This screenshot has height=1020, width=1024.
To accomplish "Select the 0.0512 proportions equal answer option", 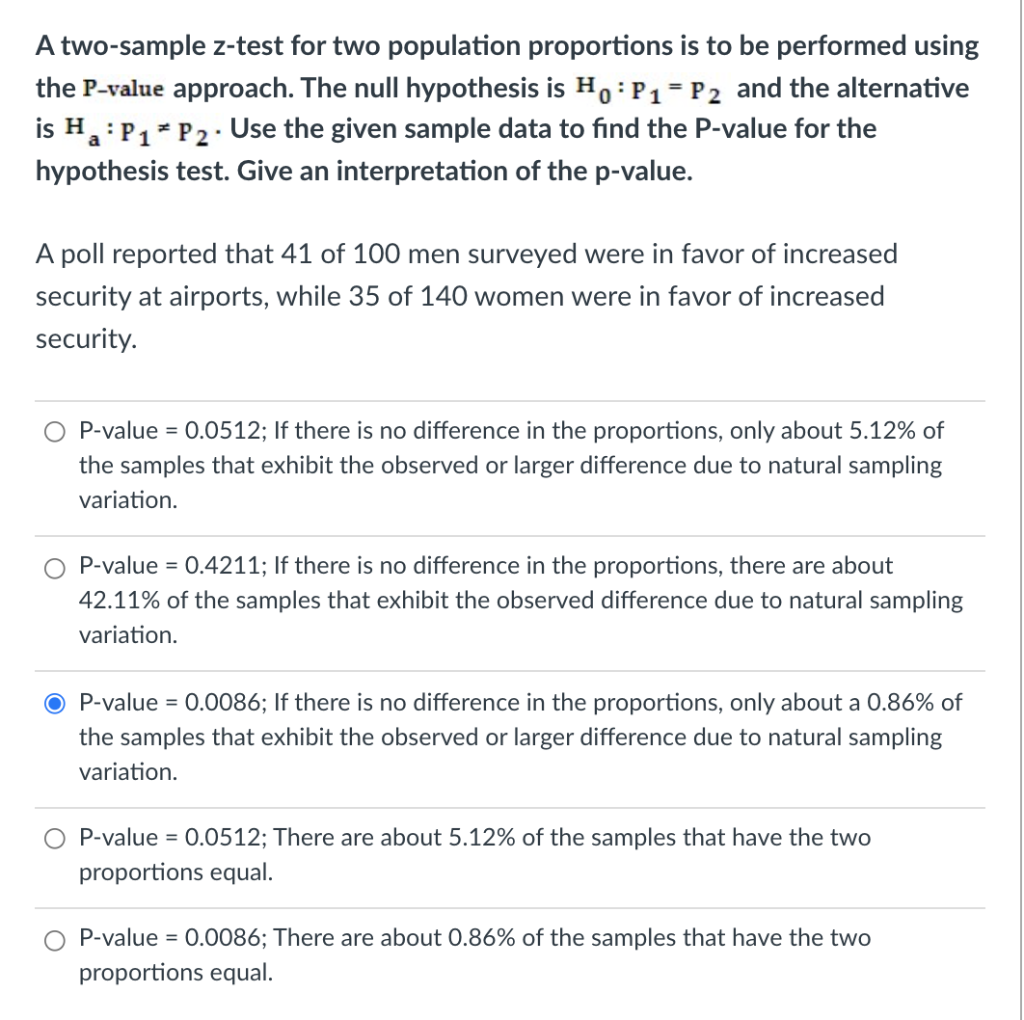I will coord(55,838).
